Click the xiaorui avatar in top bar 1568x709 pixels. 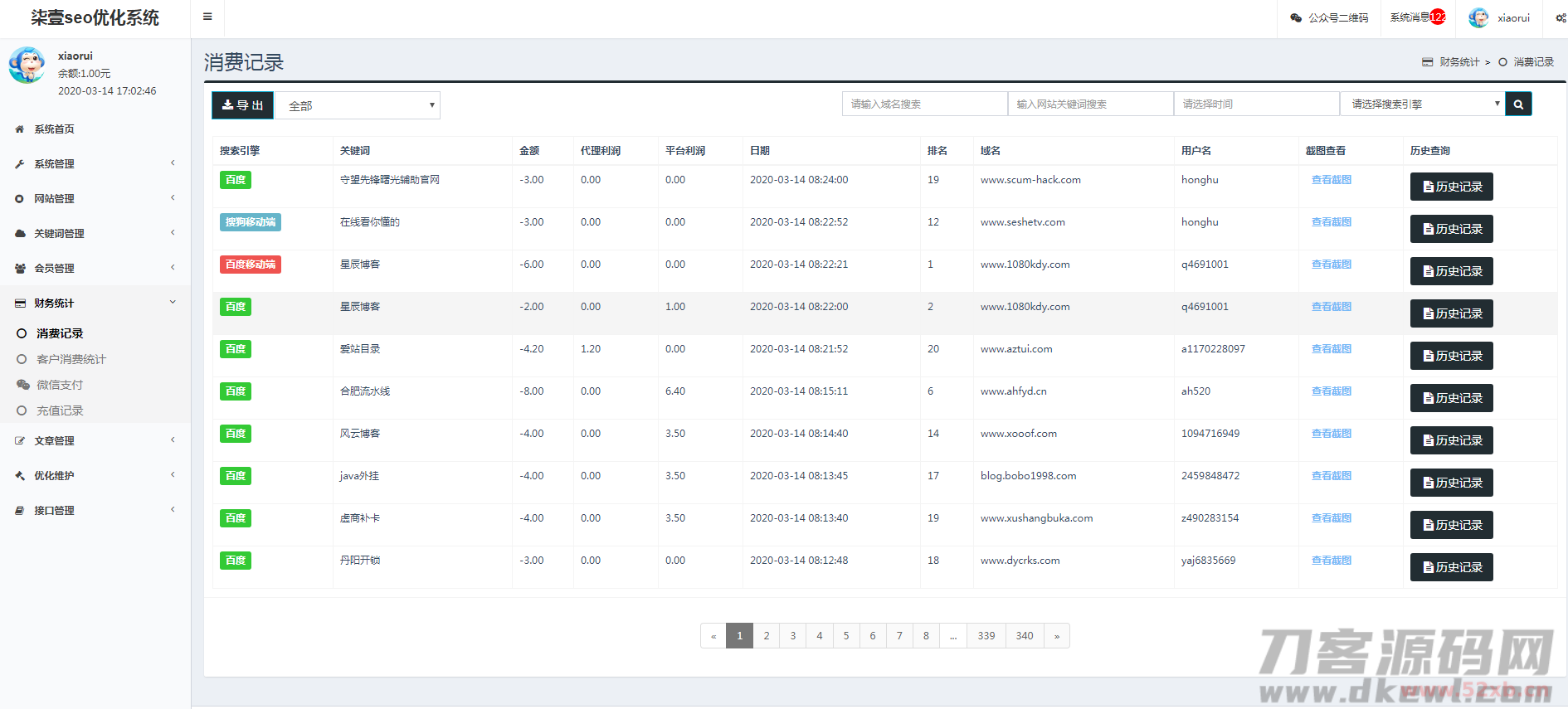(1478, 17)
